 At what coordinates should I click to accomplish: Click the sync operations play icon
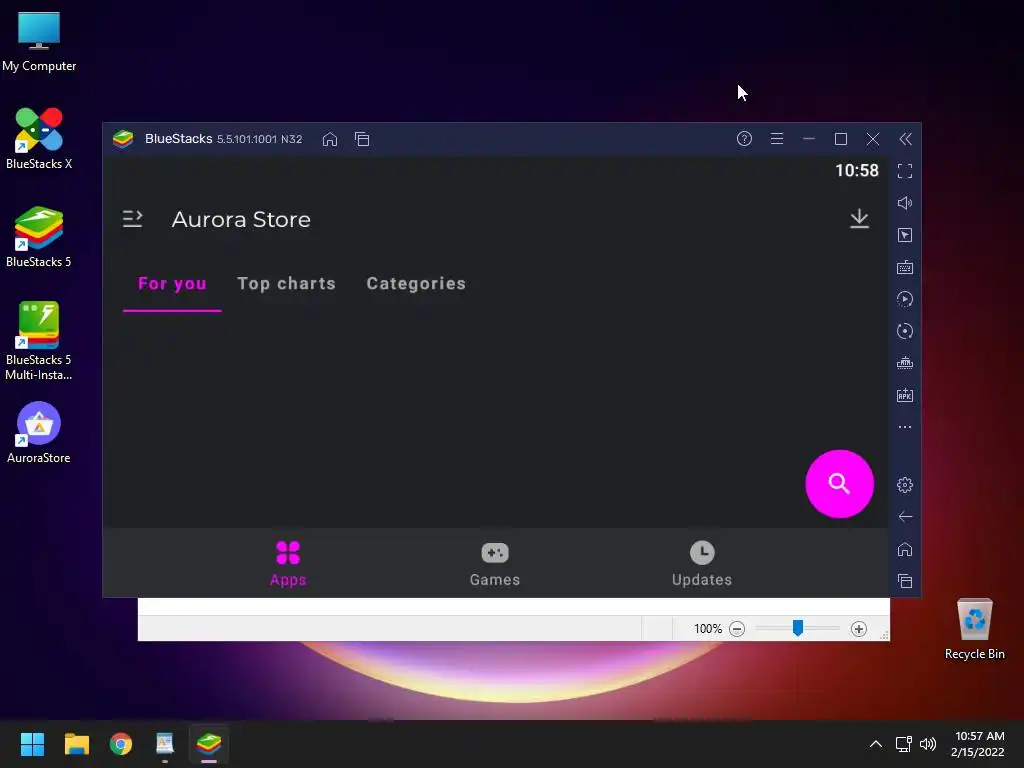[905, 299]
